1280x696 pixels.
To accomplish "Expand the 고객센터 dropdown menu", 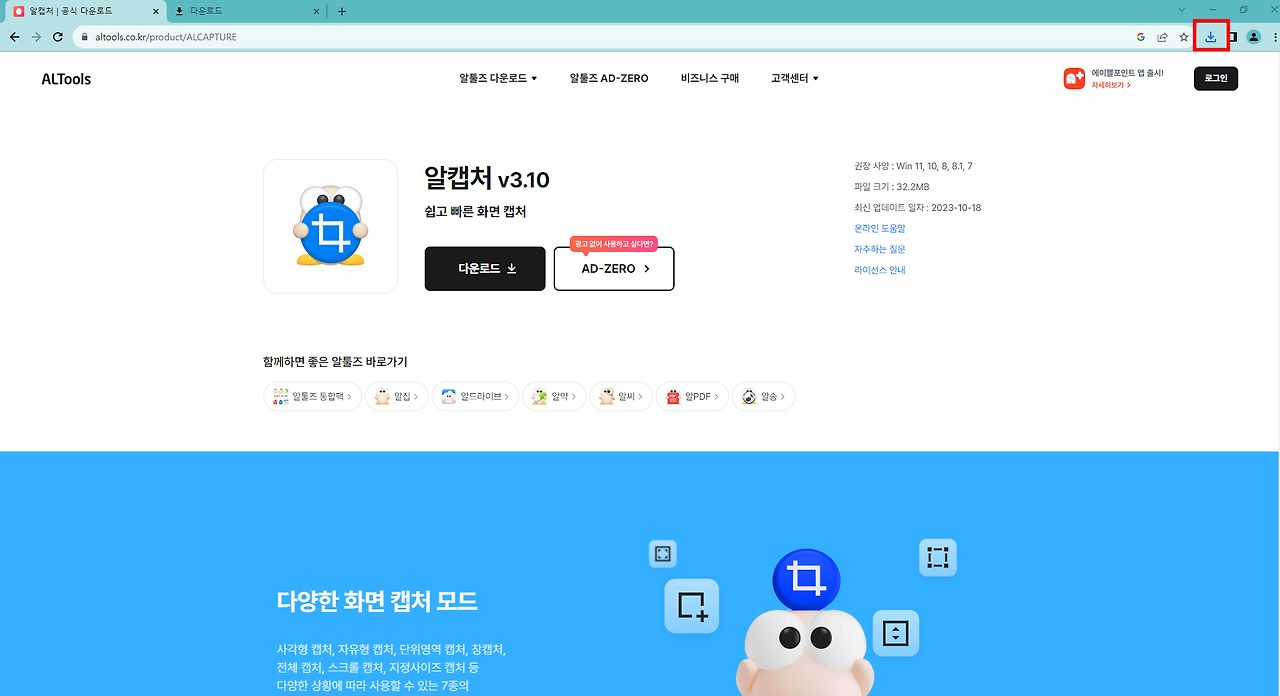I will click(795, 78).
